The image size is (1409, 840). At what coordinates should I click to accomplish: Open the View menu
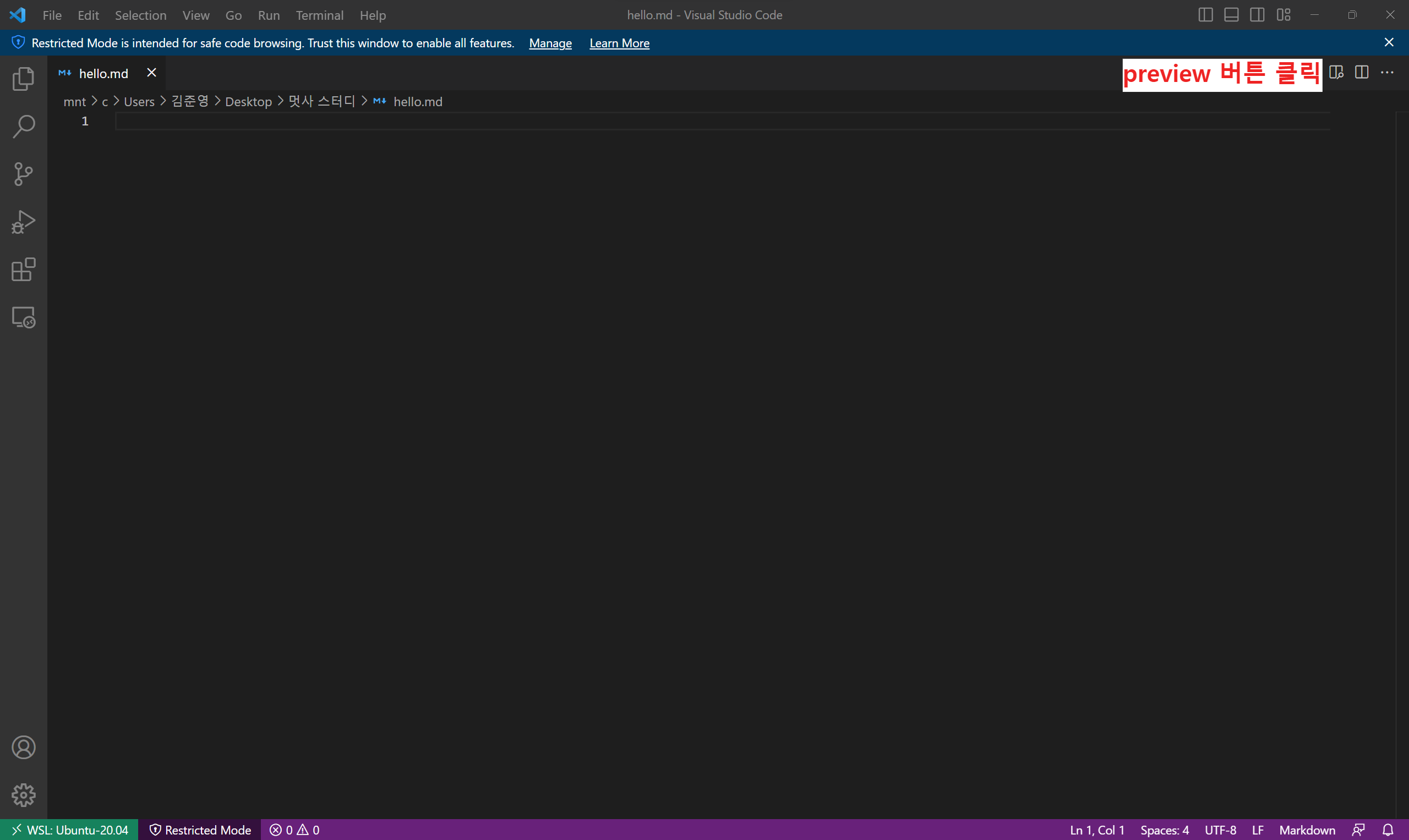click(196, 15)
